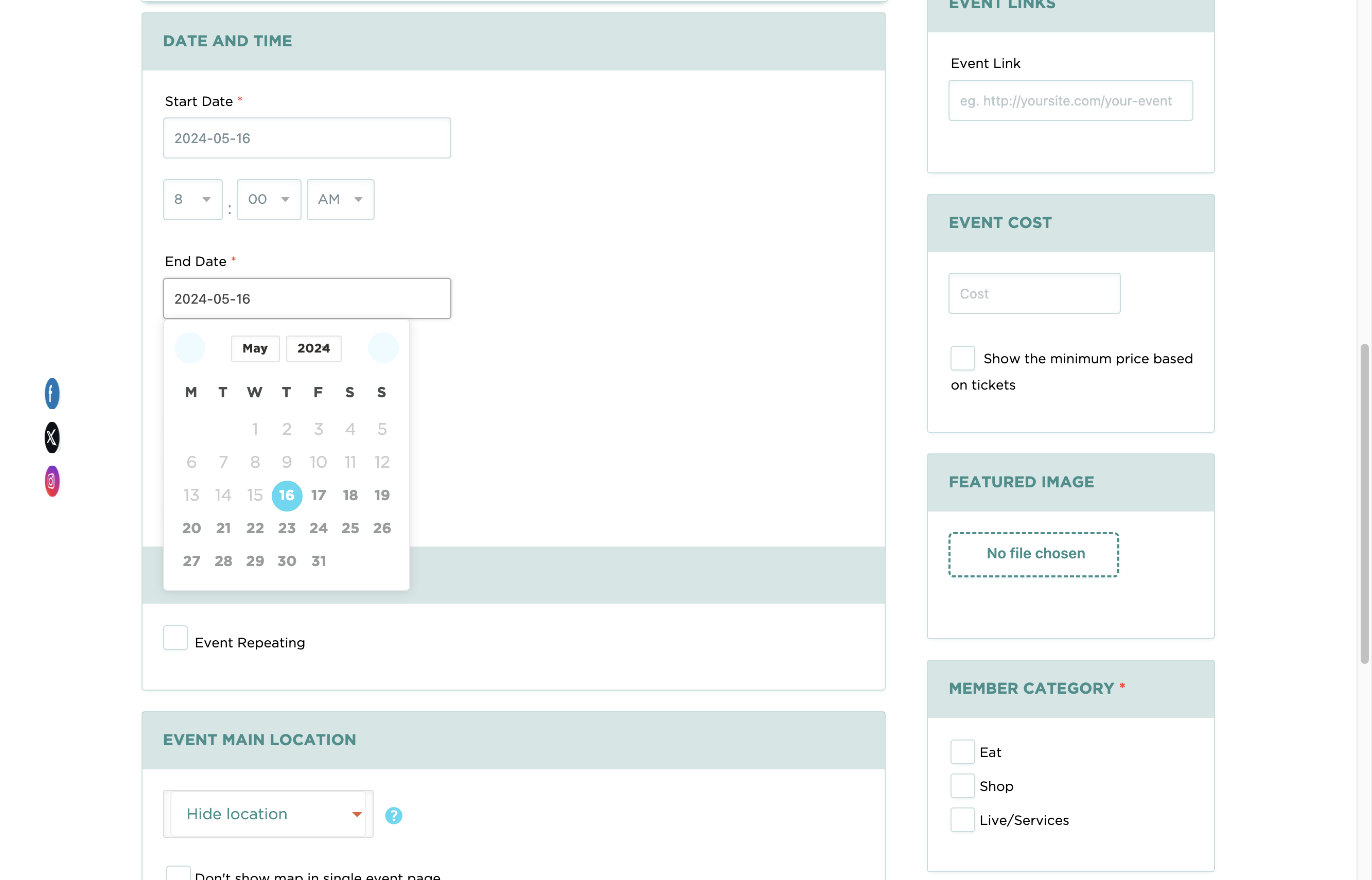Select day 22 in the calendar
Screen dimensions: 1372x880
[255, 529]
